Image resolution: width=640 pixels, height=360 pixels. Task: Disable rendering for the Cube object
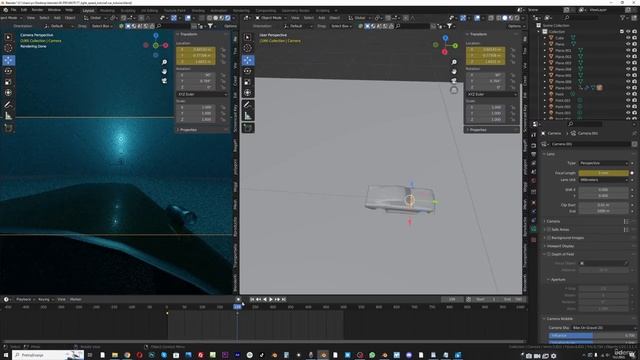click(635, 38)
